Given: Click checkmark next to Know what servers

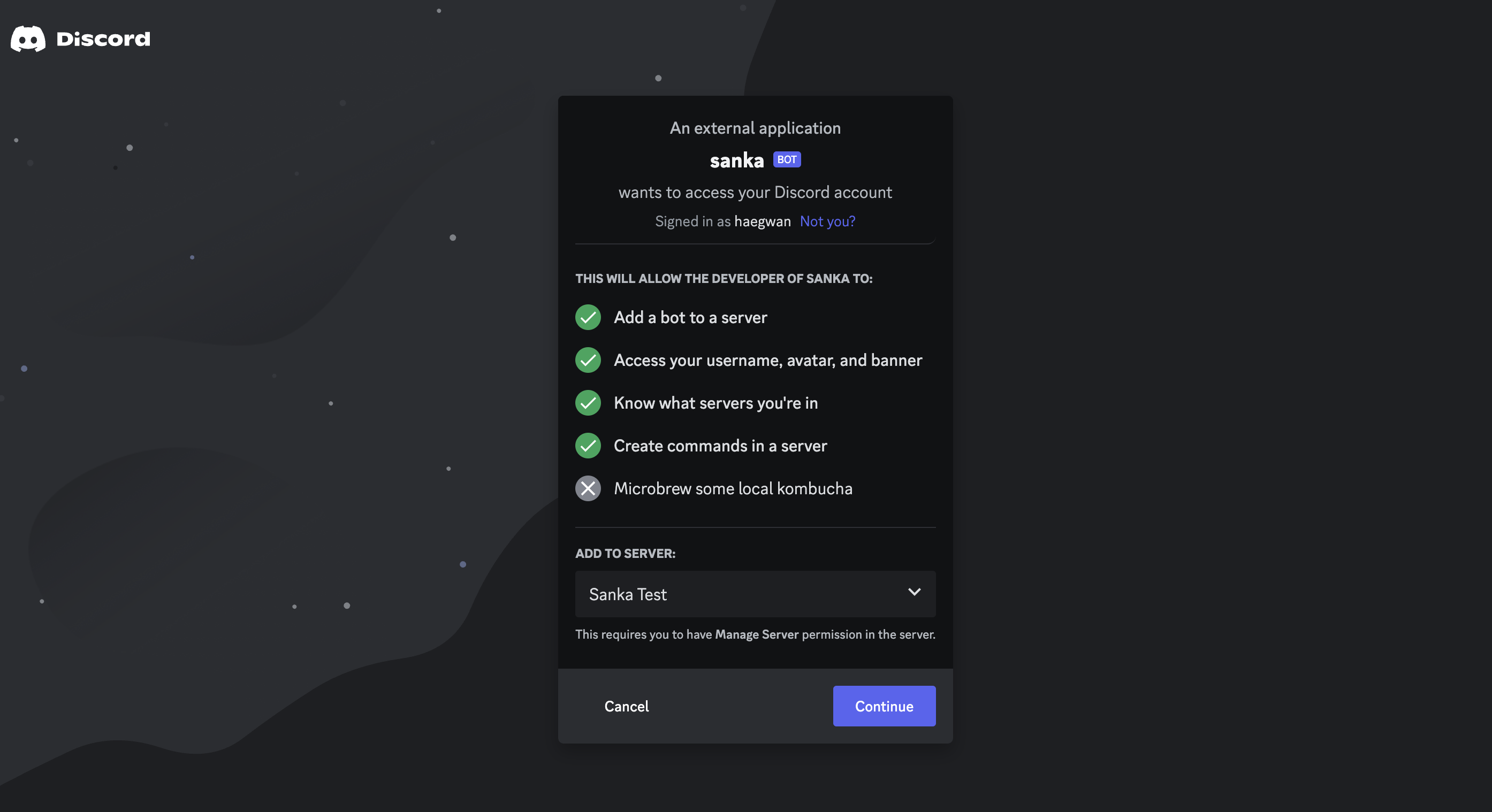Looking at the screenshot, I should coord(588,403).
